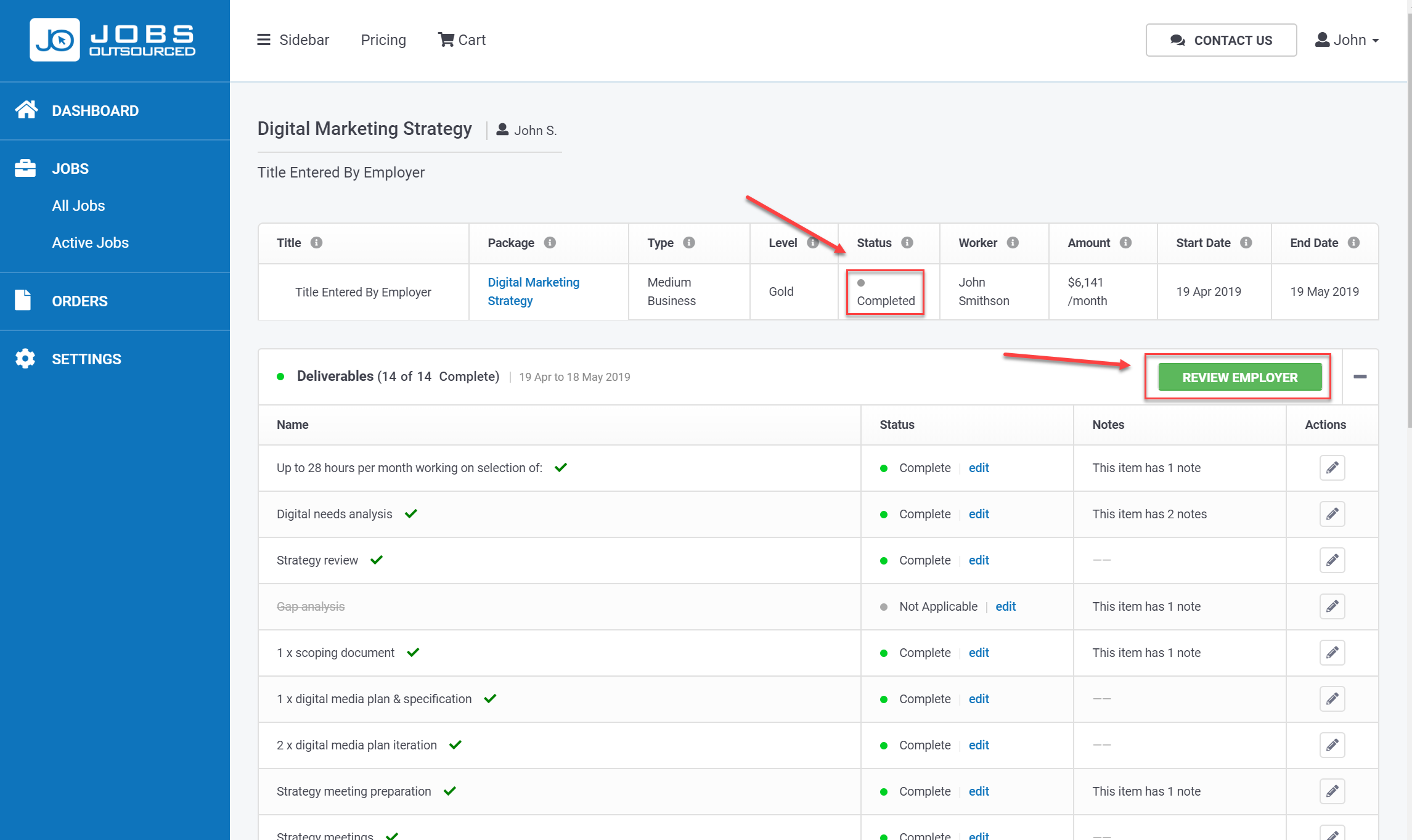Image resolution: width=1412 pixels, height=840 pixels.
Task: Click edit link for Gap analysis status
Action: [1005, 606]
